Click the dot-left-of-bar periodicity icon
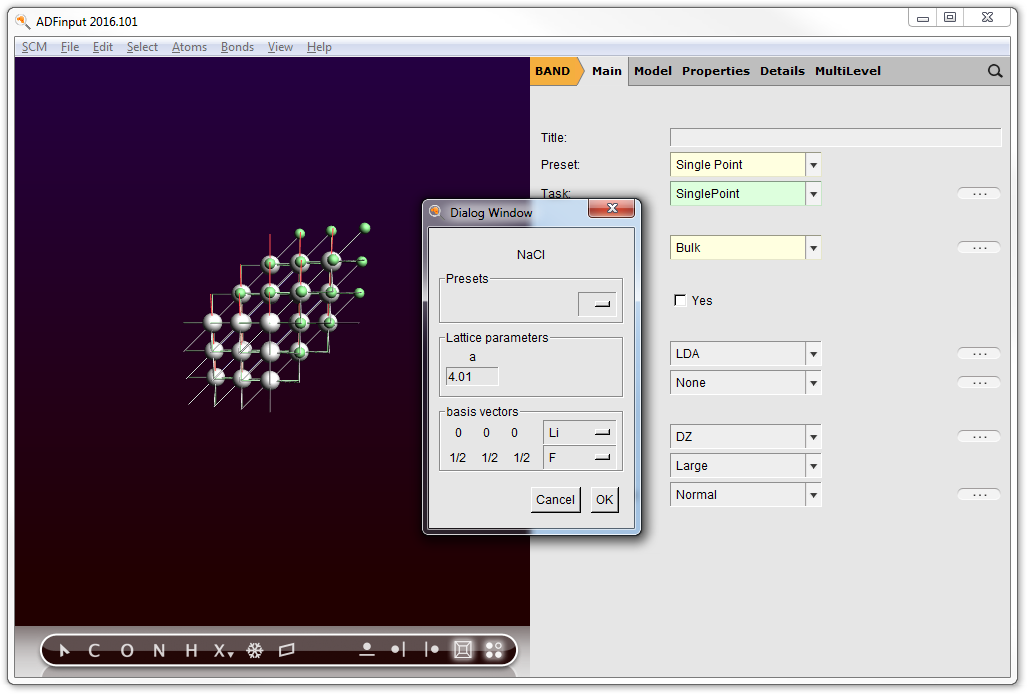The image size is (1028, 694). 398,649
